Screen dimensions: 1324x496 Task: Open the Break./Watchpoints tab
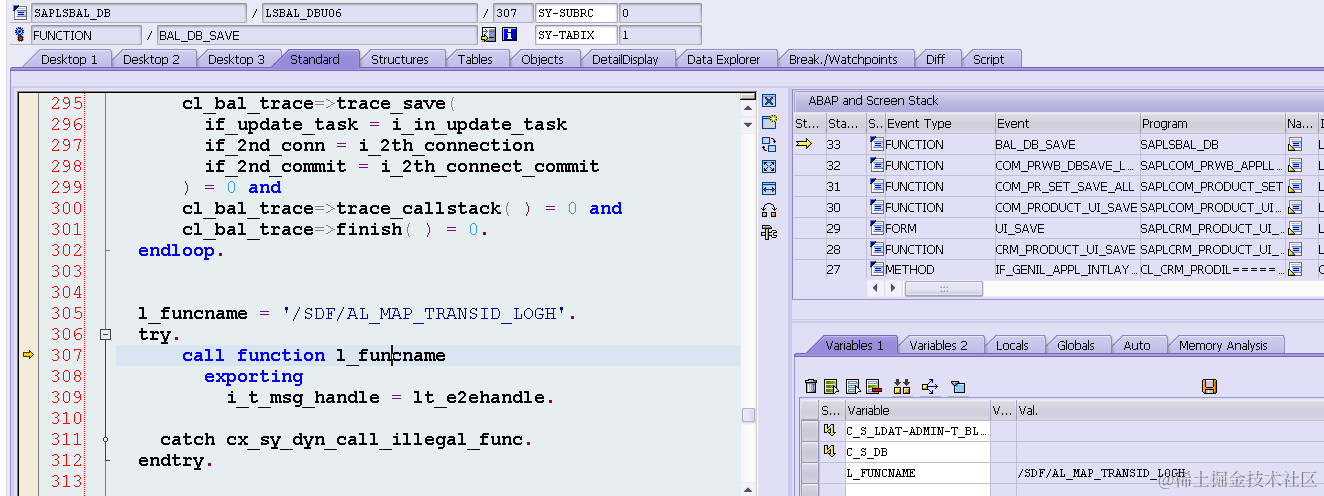pos(843,59)
